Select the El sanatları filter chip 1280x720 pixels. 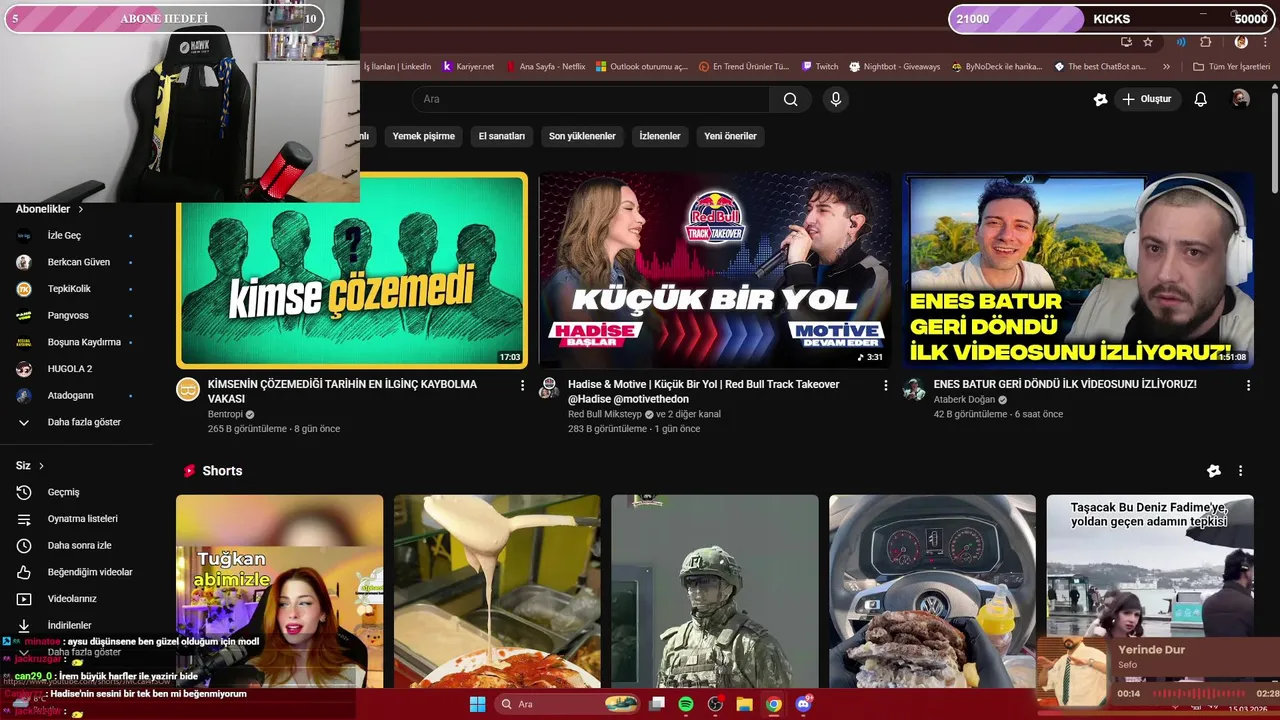coord(502,136)
